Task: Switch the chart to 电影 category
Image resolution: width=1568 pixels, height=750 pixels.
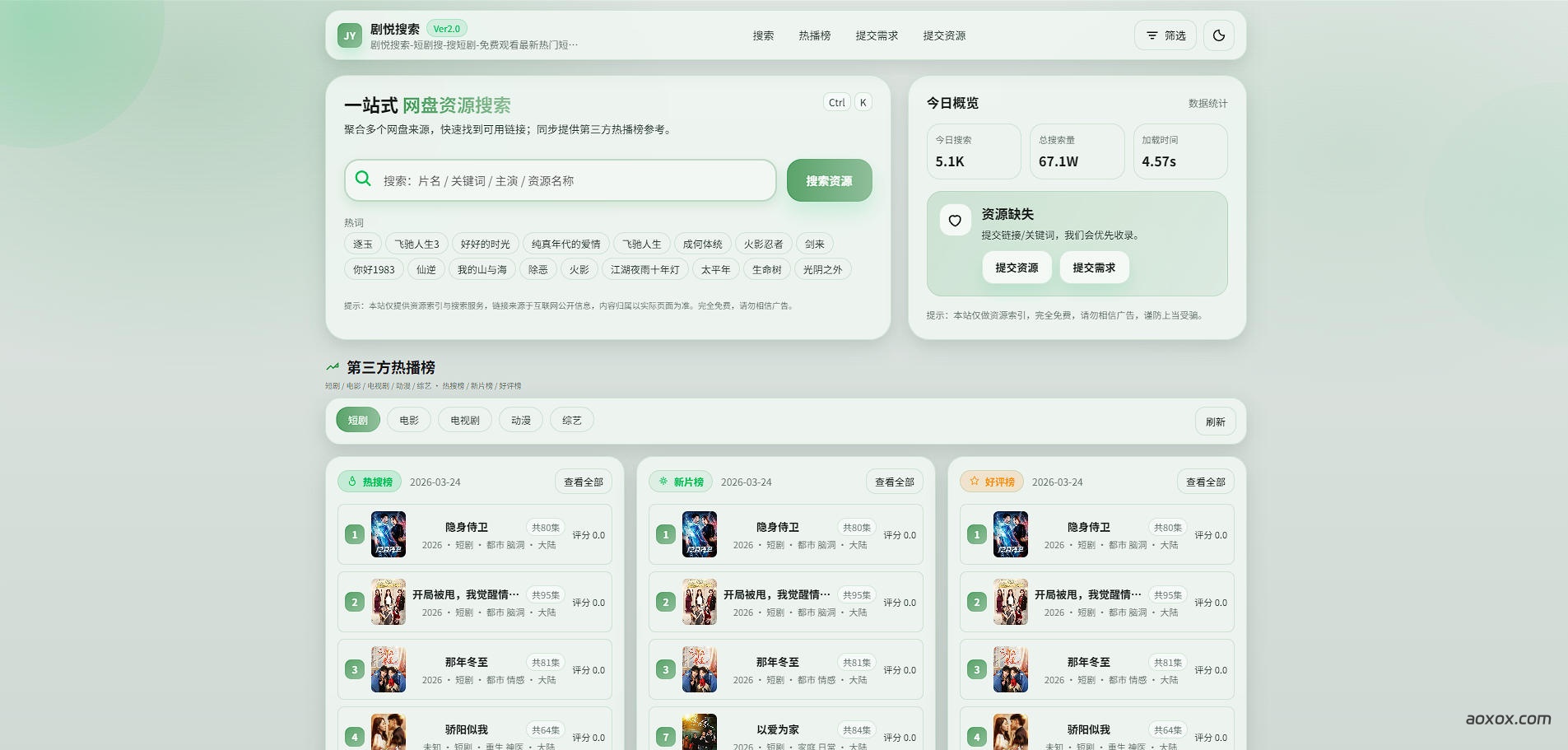Action: 409,420
